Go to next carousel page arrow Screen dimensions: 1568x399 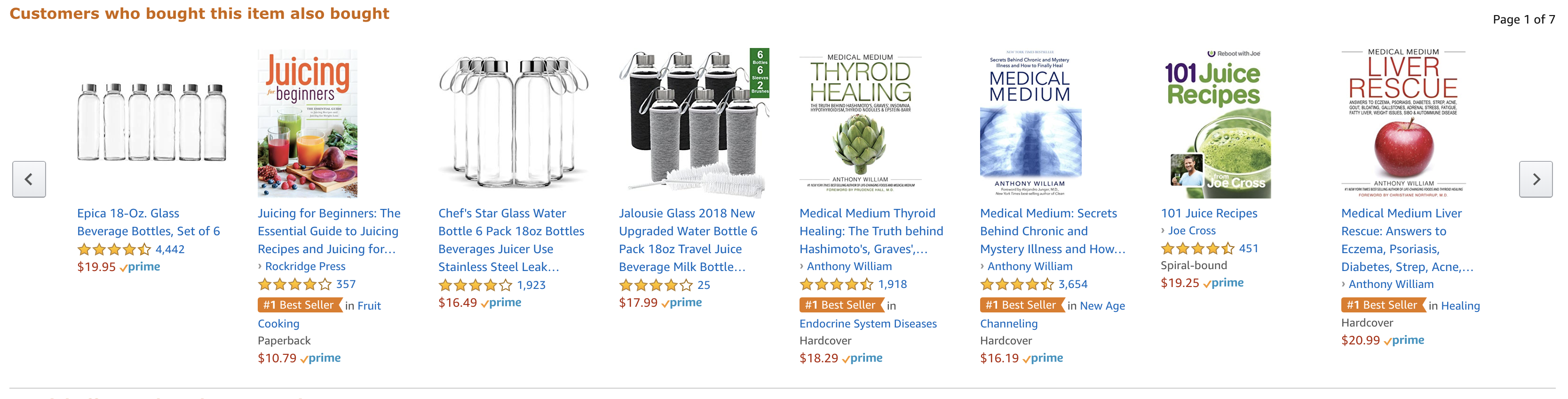[x=1535, y=179]
